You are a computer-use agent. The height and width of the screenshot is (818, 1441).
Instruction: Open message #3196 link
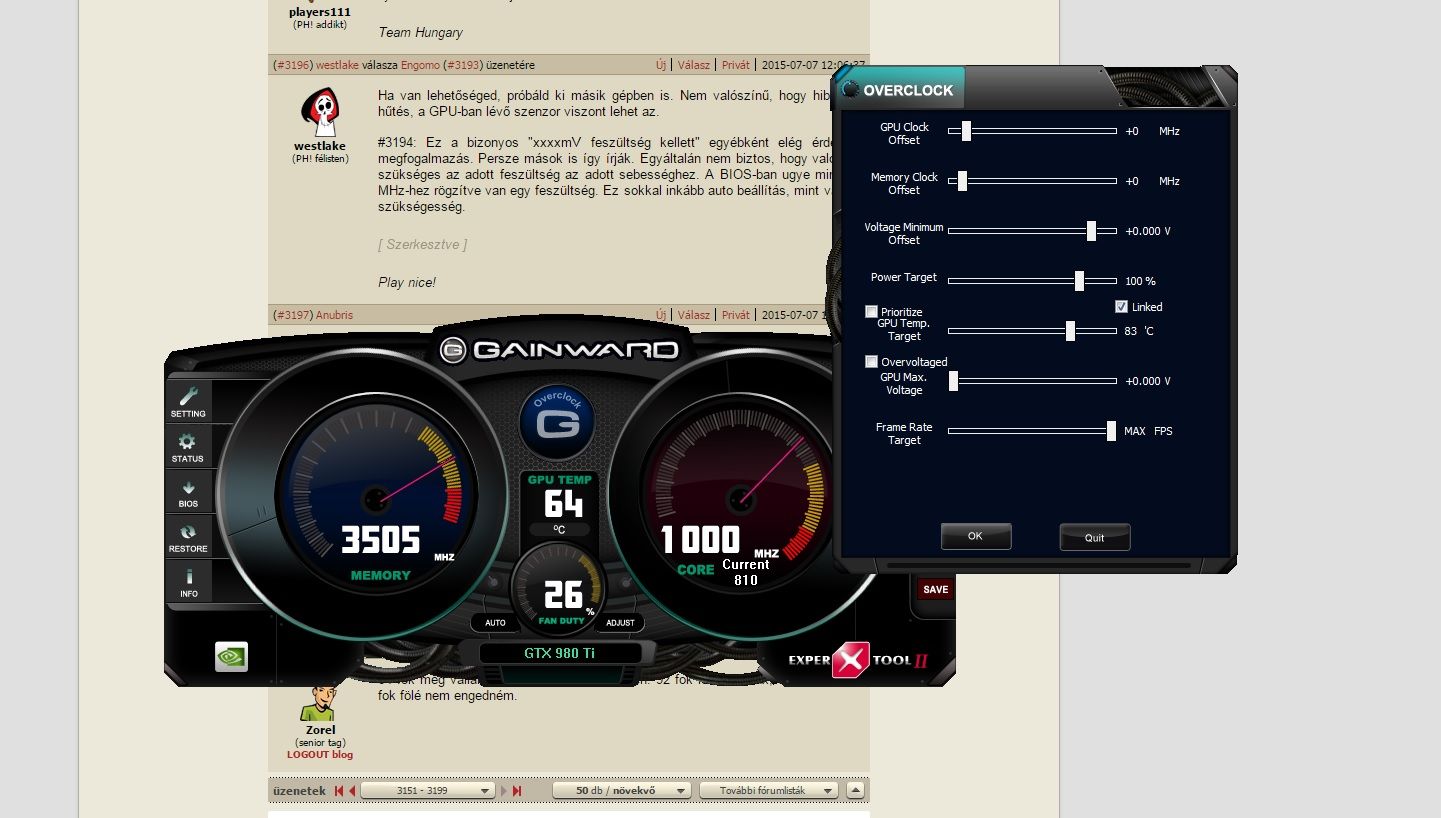[292, 65]
